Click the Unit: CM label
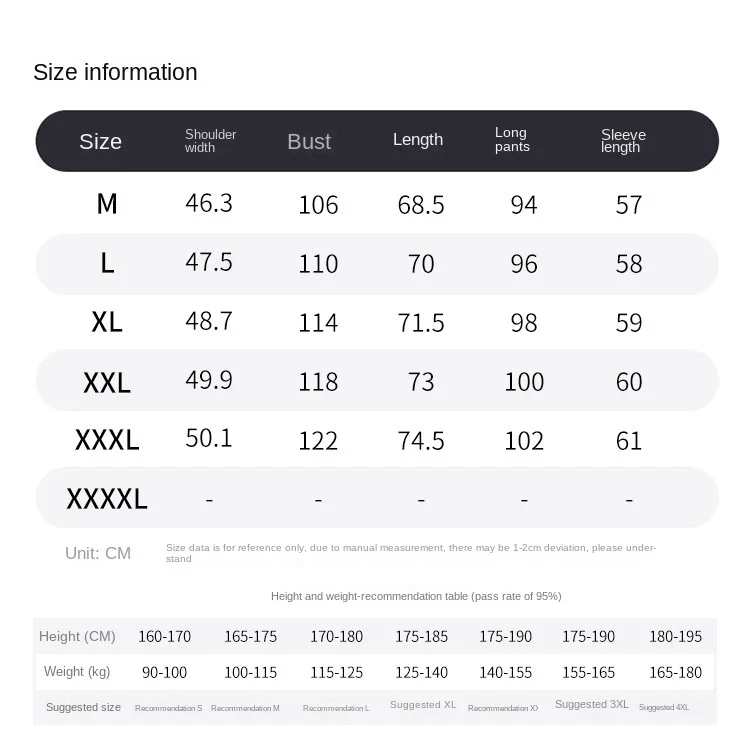 click(x=98, y=553)
